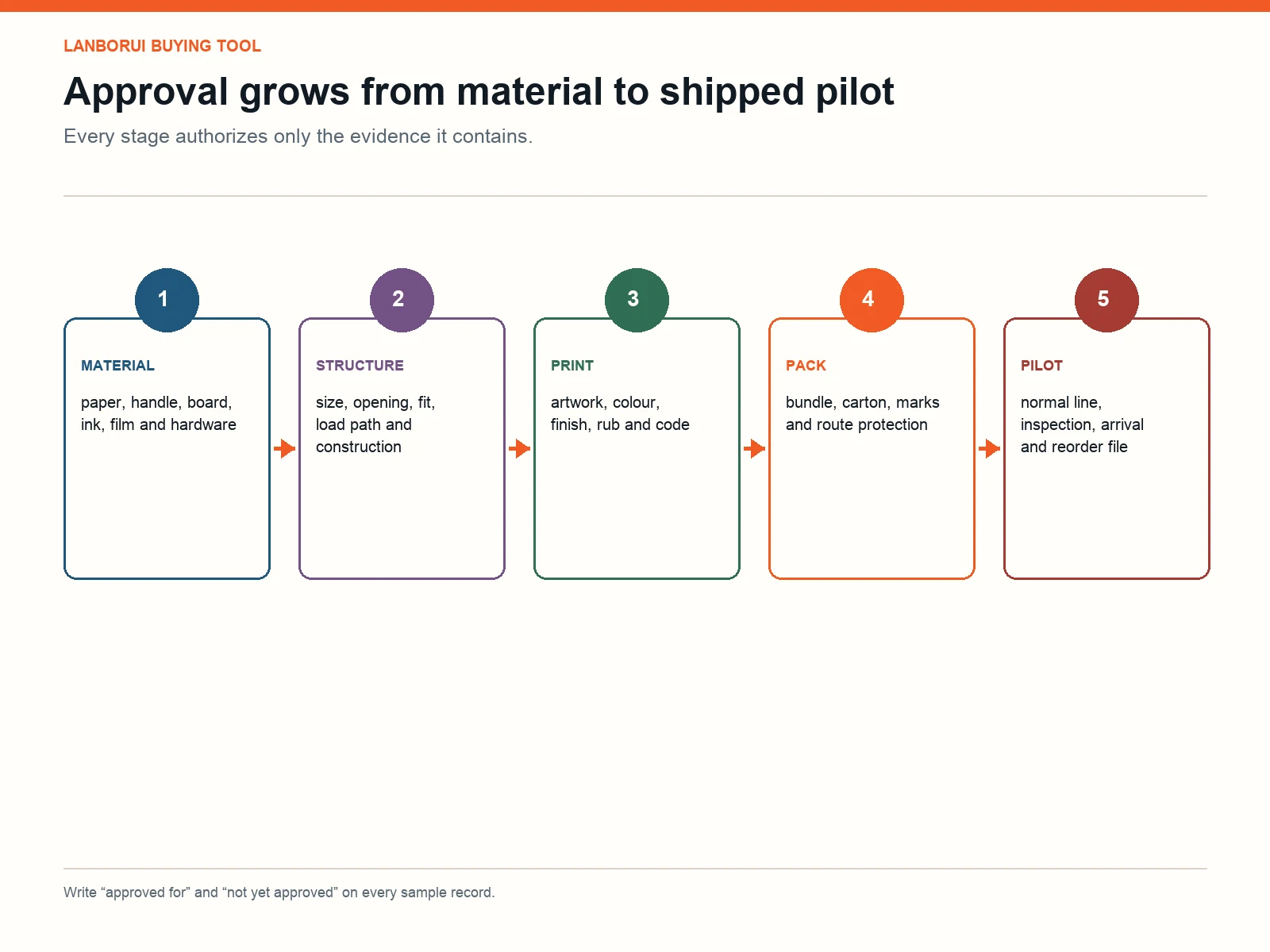Viewport: 1270px width, 952px height.
Task: Select the PRINT stage heading
Action: click(572, 366)
